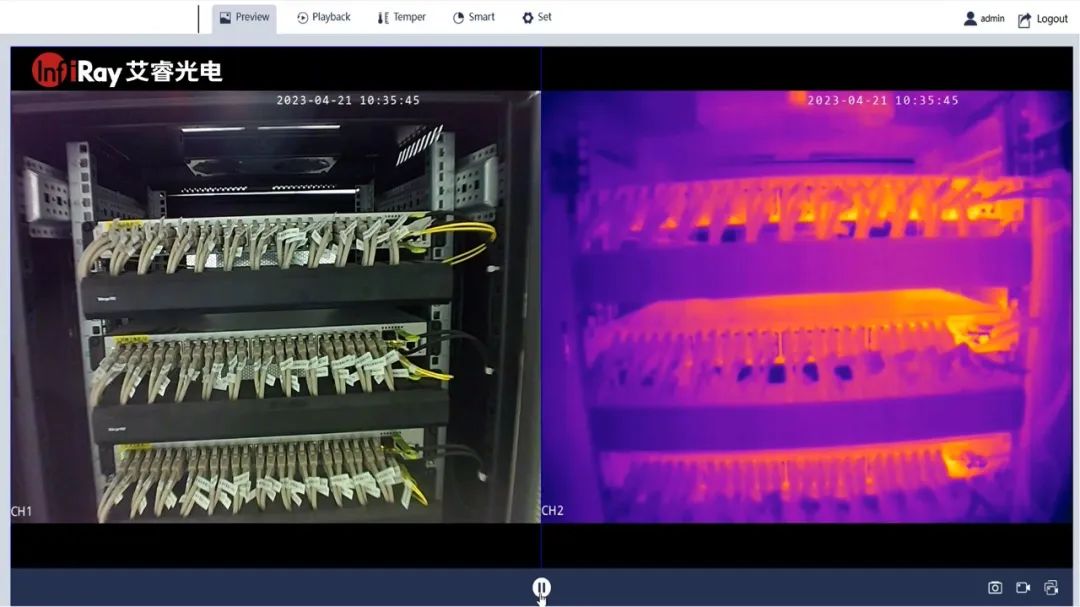Open the Preview tab

pyautogui.click(x=244, y=18)
